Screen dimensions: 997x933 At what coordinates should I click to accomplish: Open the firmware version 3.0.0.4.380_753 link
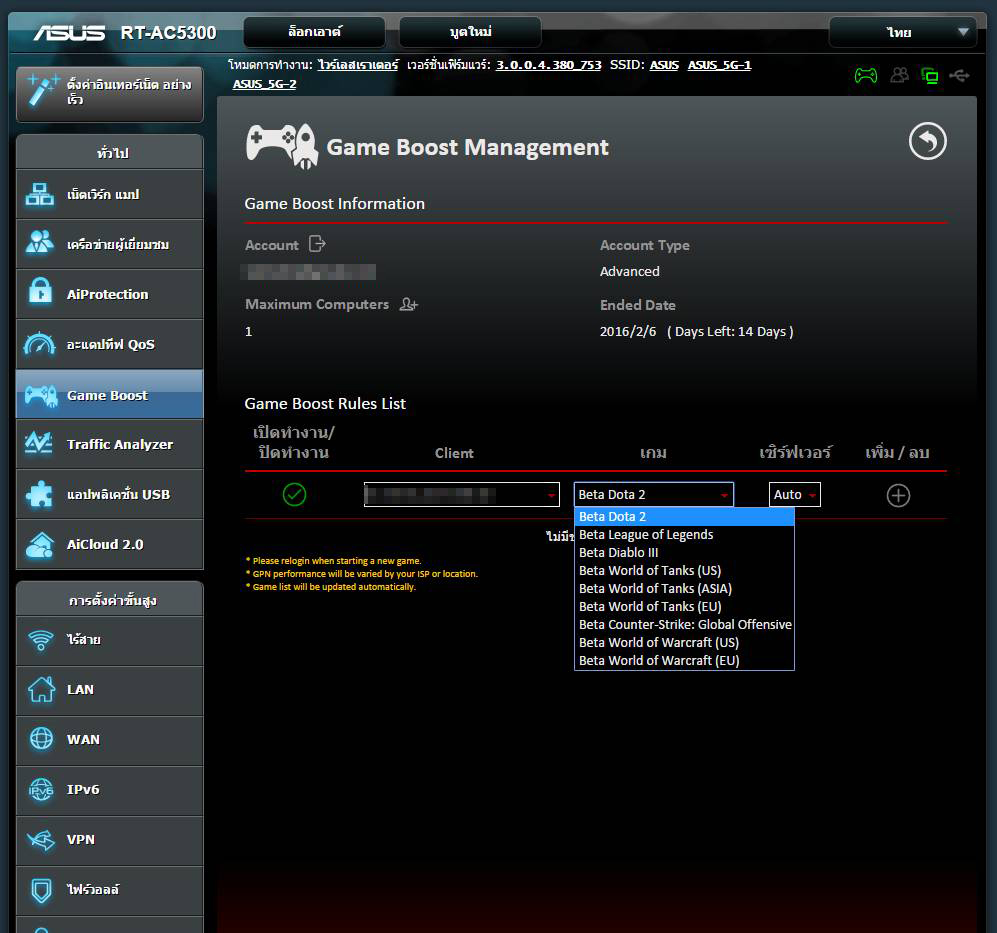click(548, 65)
